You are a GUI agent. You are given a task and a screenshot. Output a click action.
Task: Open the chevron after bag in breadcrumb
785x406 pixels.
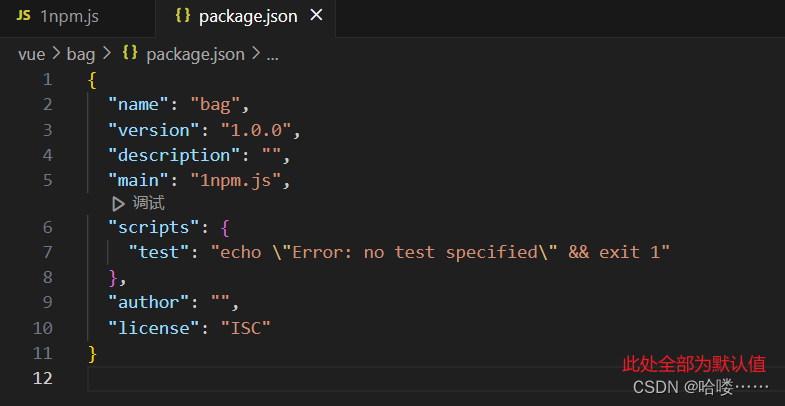click(106, 54)
